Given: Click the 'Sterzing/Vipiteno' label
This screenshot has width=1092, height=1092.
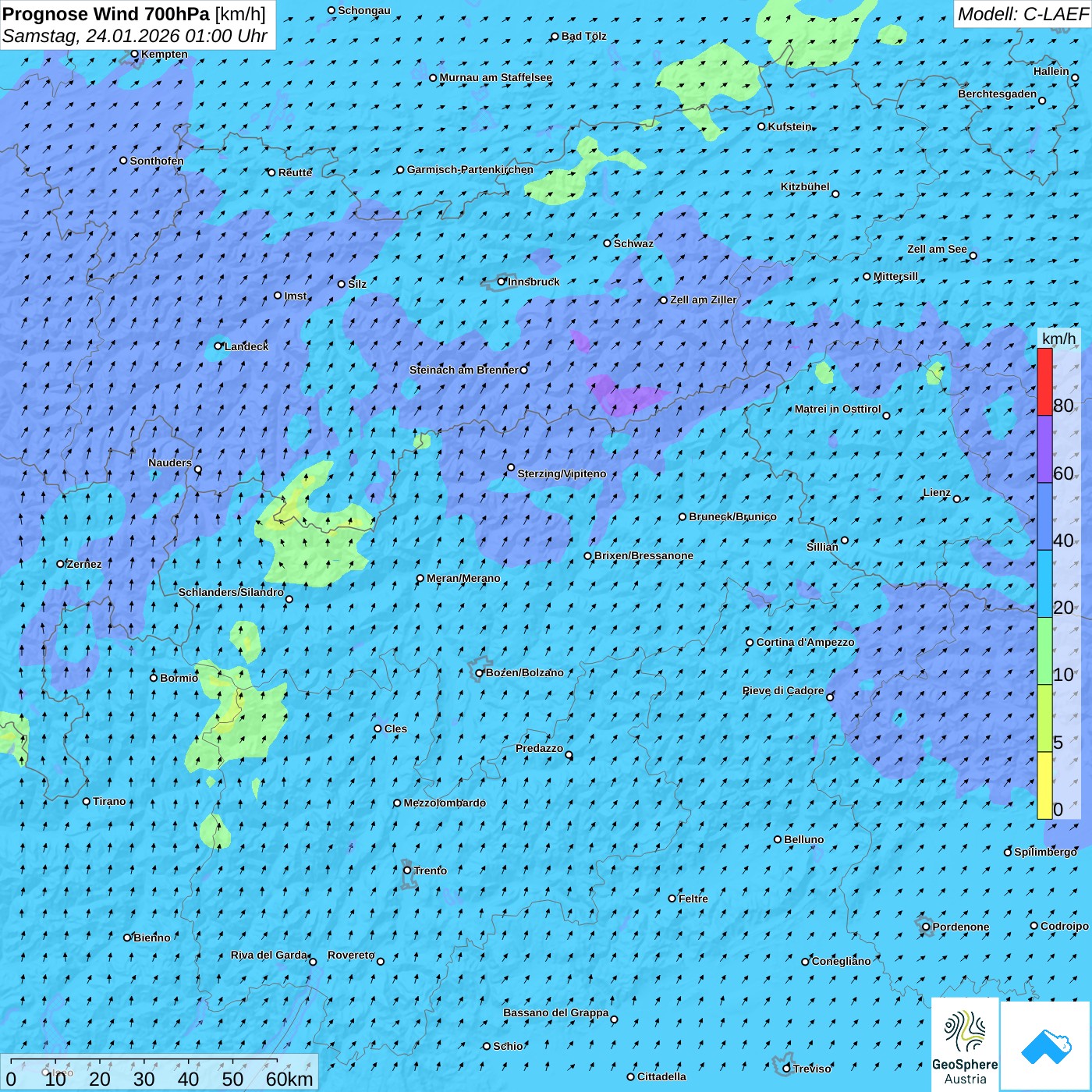Looking at the screenshot, I should 562,473.
